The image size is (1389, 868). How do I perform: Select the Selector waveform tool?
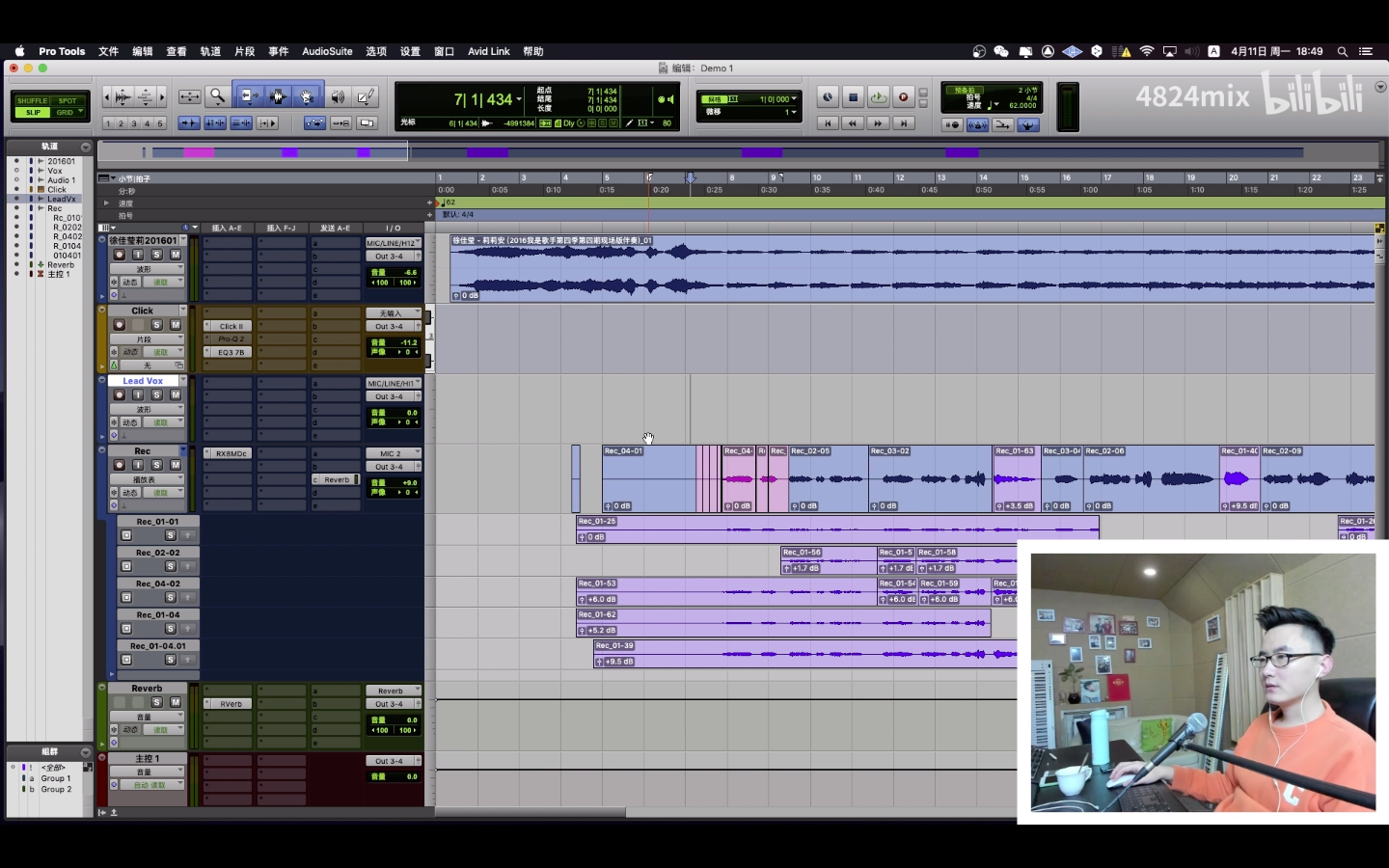[278, 96]
